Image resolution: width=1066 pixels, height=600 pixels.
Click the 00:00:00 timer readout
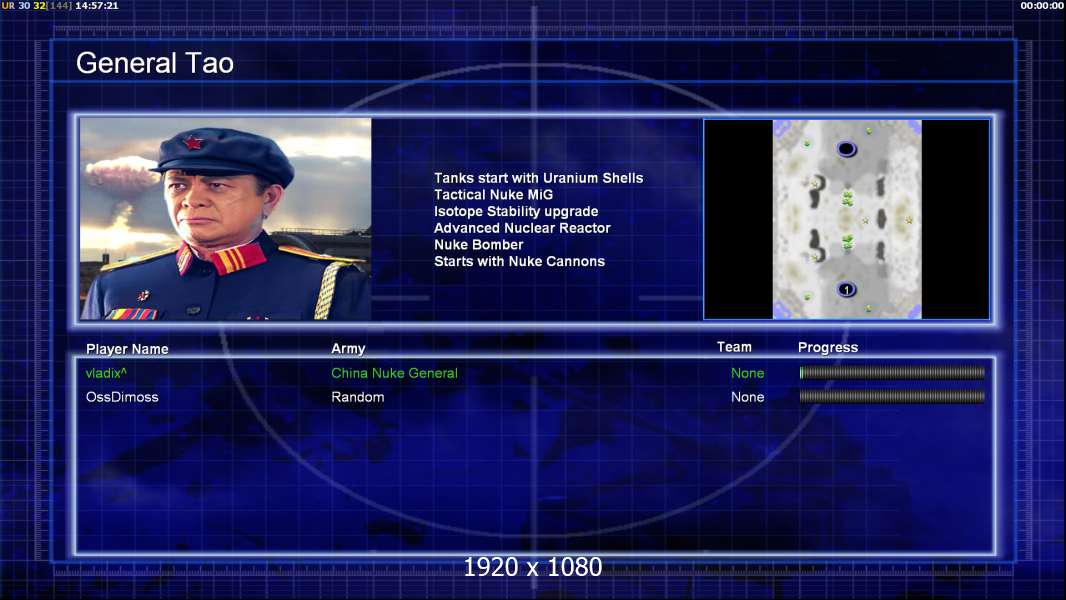1042,5
